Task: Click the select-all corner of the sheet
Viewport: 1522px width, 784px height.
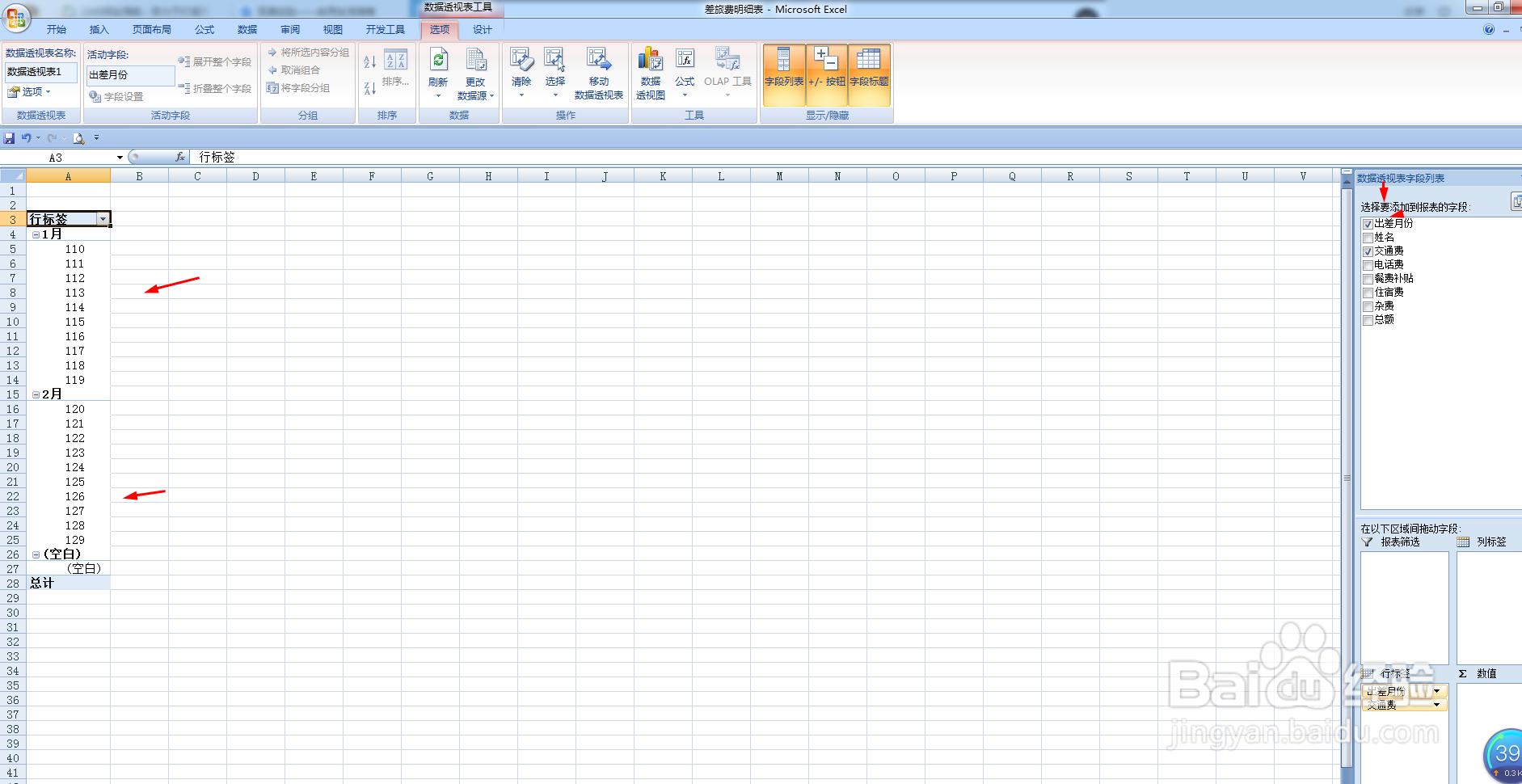Action: (x=13, y=176)
